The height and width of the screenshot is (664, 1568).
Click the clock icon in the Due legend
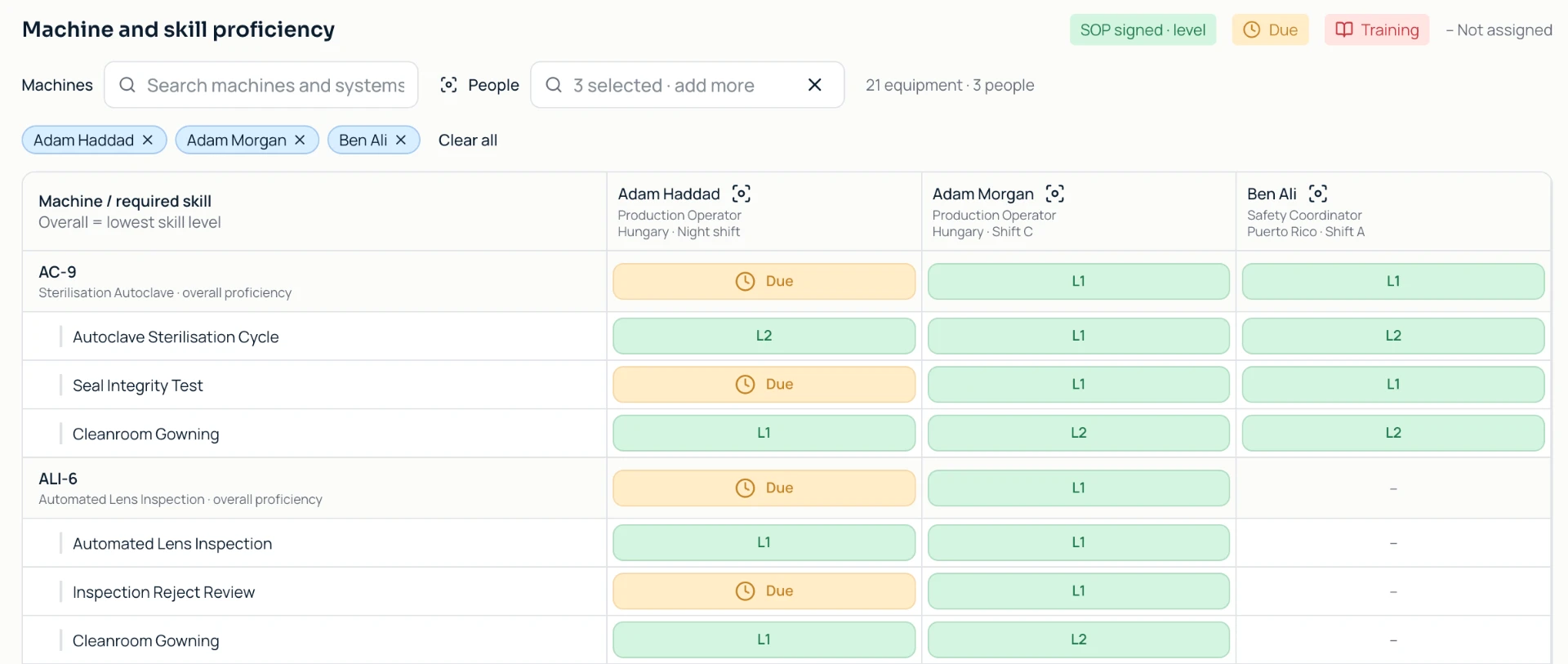pos(1251,30)
